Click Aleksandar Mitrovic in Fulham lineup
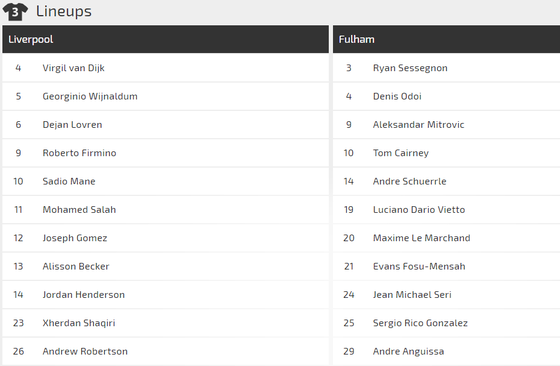This screenshot has height=366, width=560. (x=419, y=125)
